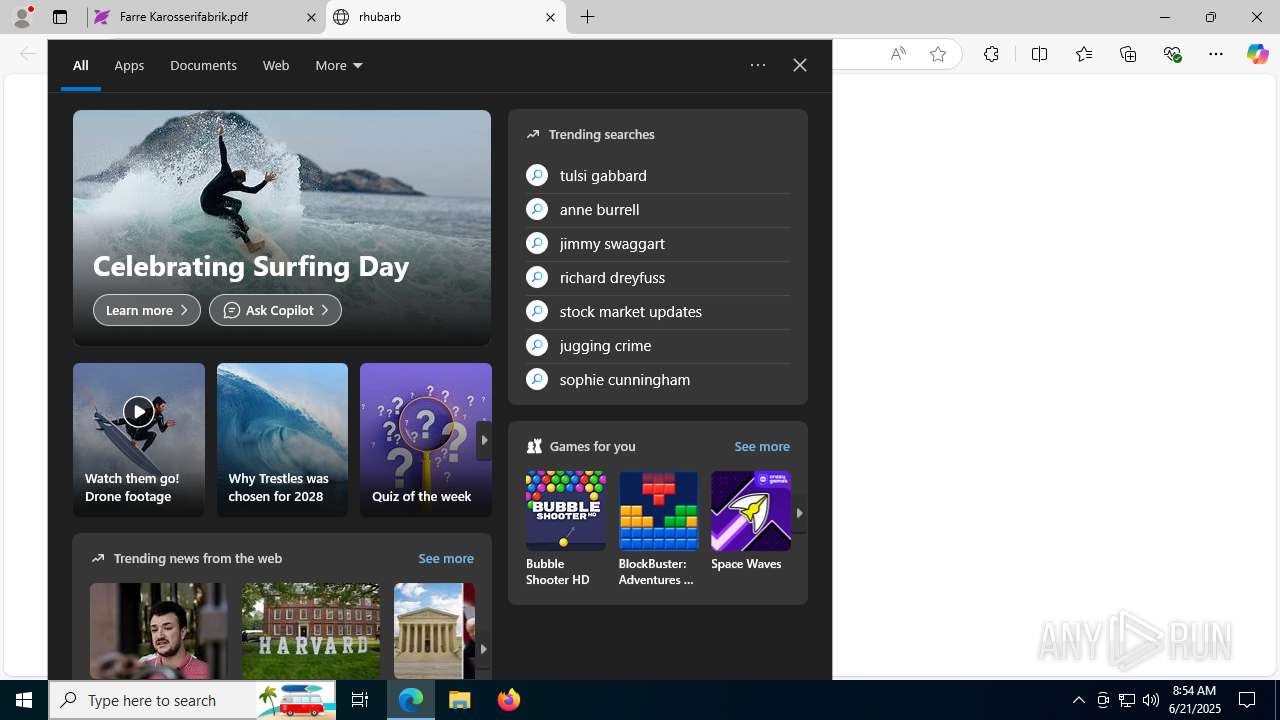Show next surfing cards arrow
Viewport: 1280px width, 720px height.
(x=484, y=440)
